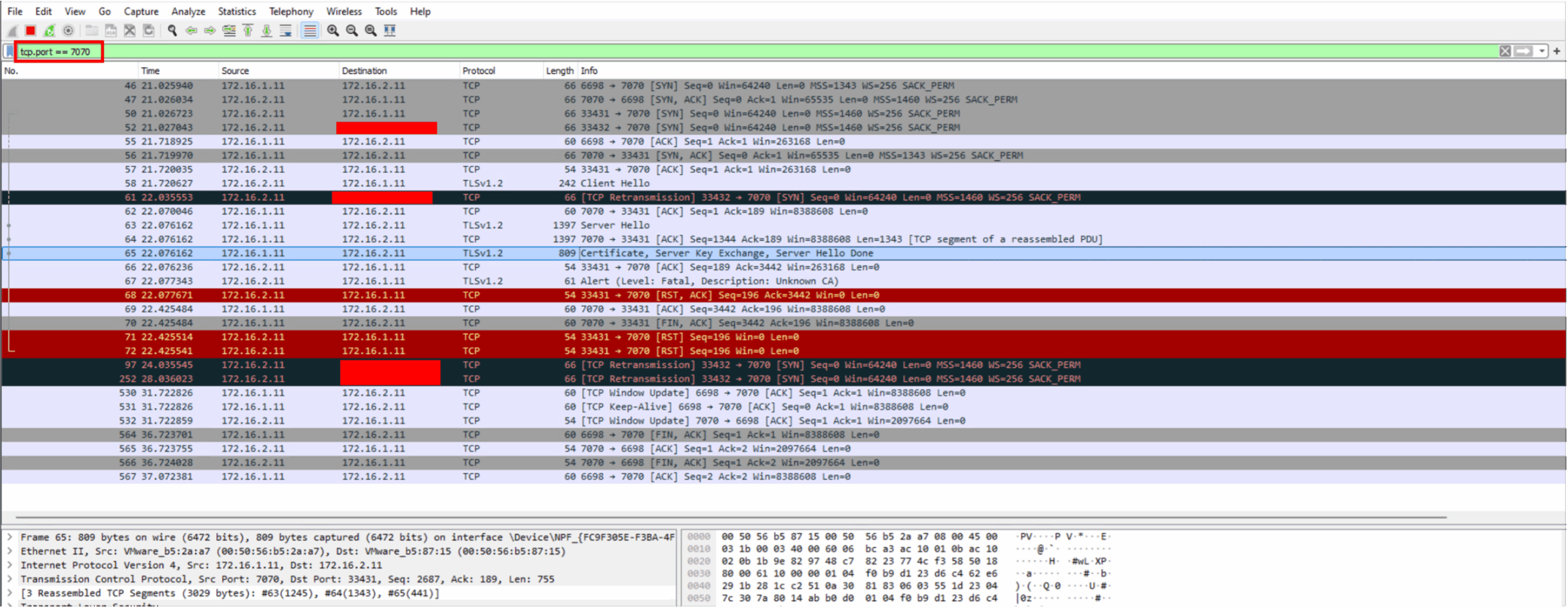
Task: Open capture options gear icon
Action: click(x=69, y=30)
